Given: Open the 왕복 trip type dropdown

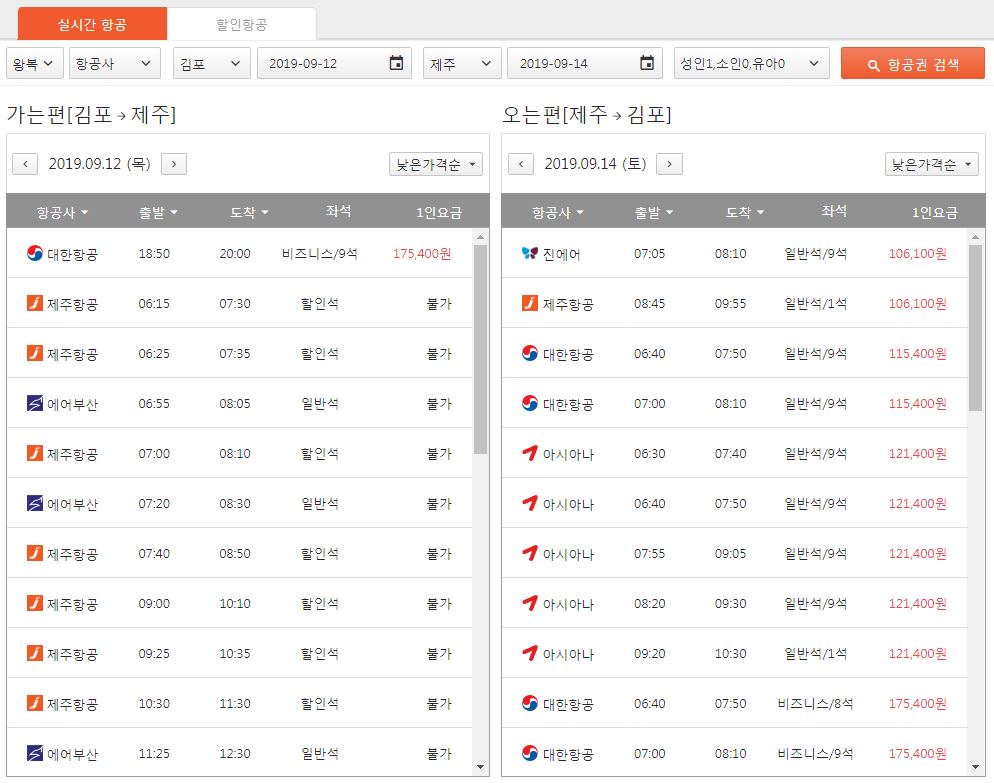Looking at the screenshot, I should pos(35,63).
